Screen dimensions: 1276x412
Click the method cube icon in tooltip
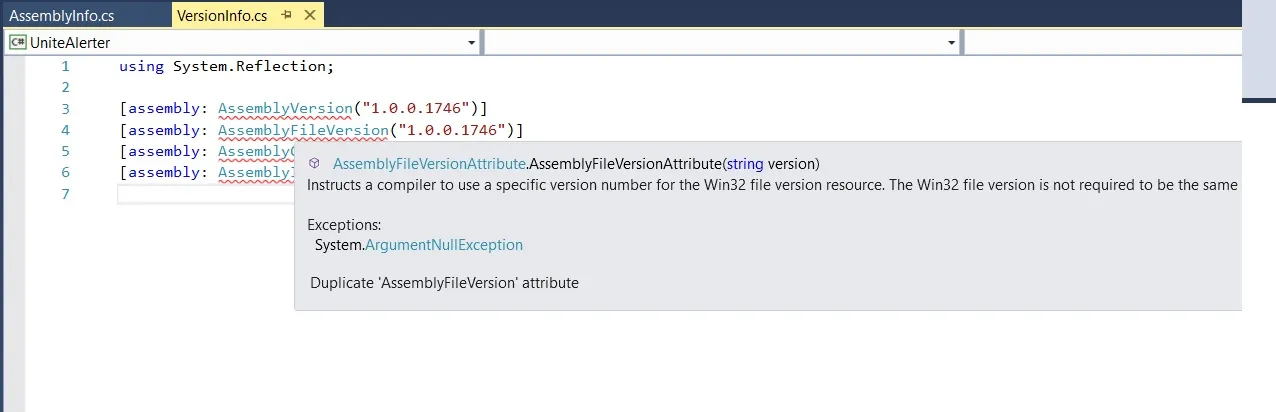coord(314,163)
